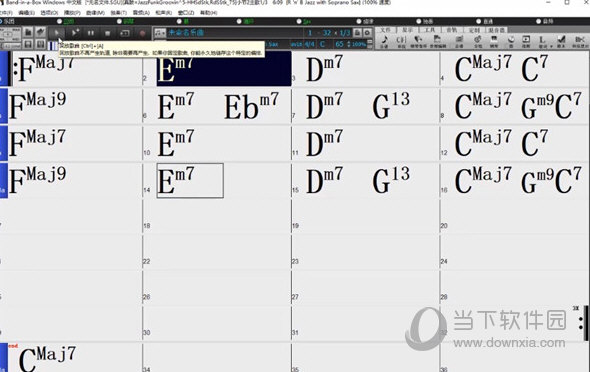The height and width of the screenshot is (372, 590).
Task: Click the big L lyrics icon
Action: pos(542,40)
